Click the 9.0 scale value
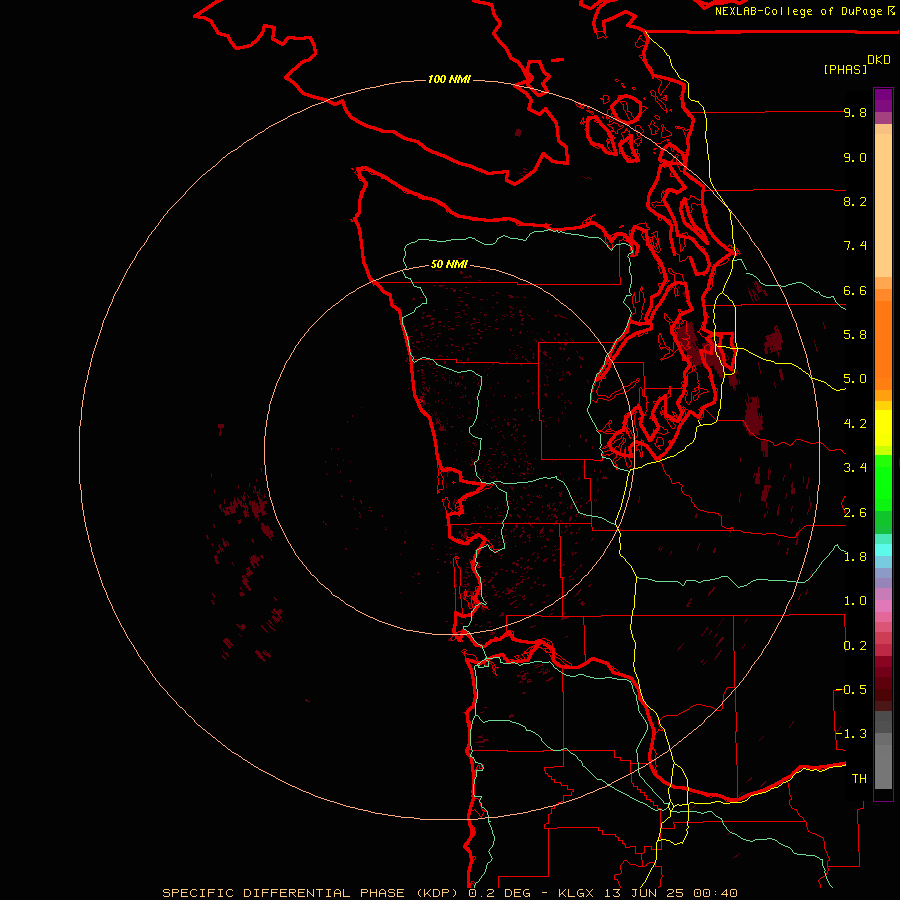 (855, 157)
